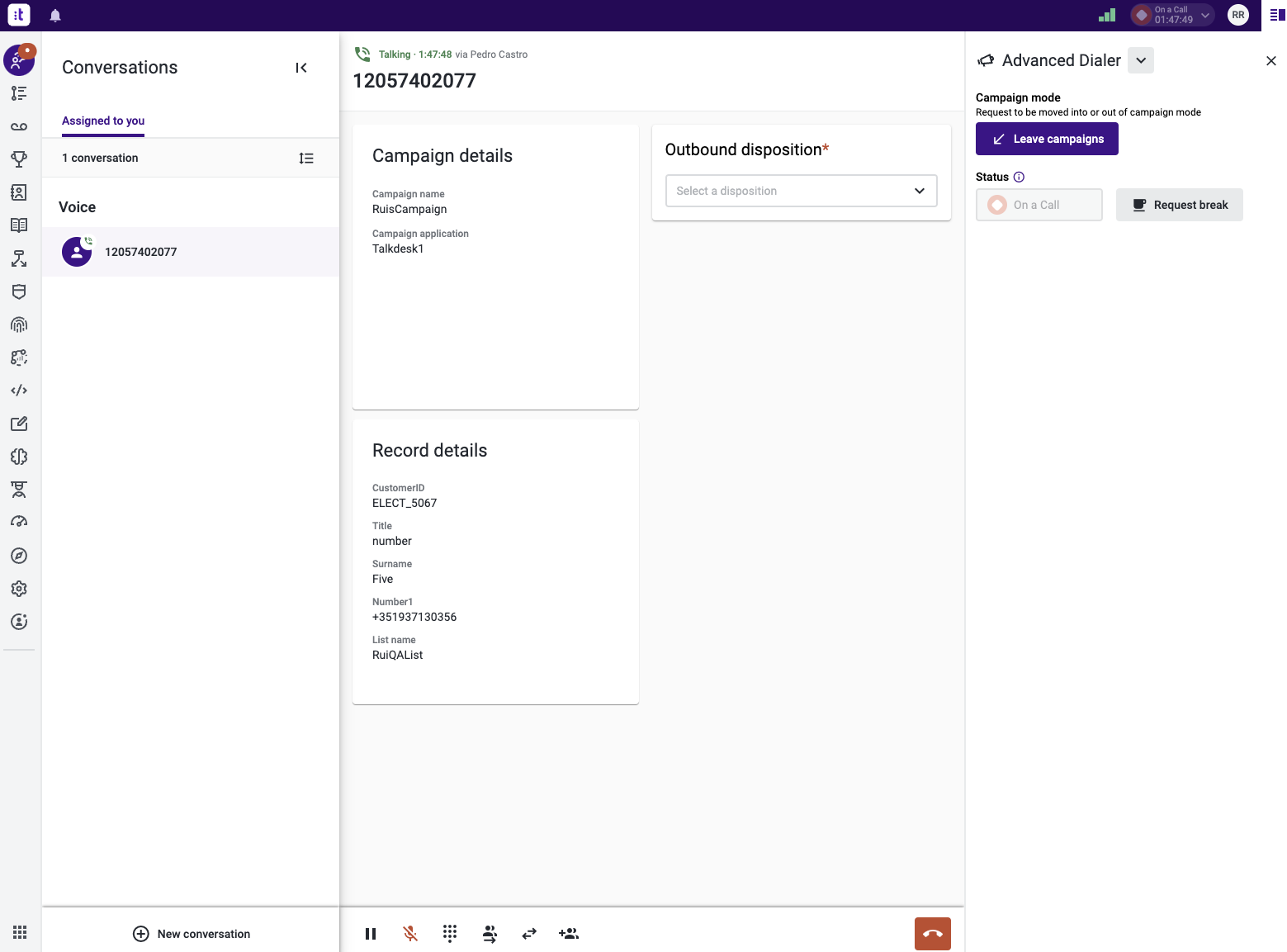This screenshot has height=952, width=1287.
Task: Unmute the call microphone
Action: pyautogui.click(x=410, y=934)
